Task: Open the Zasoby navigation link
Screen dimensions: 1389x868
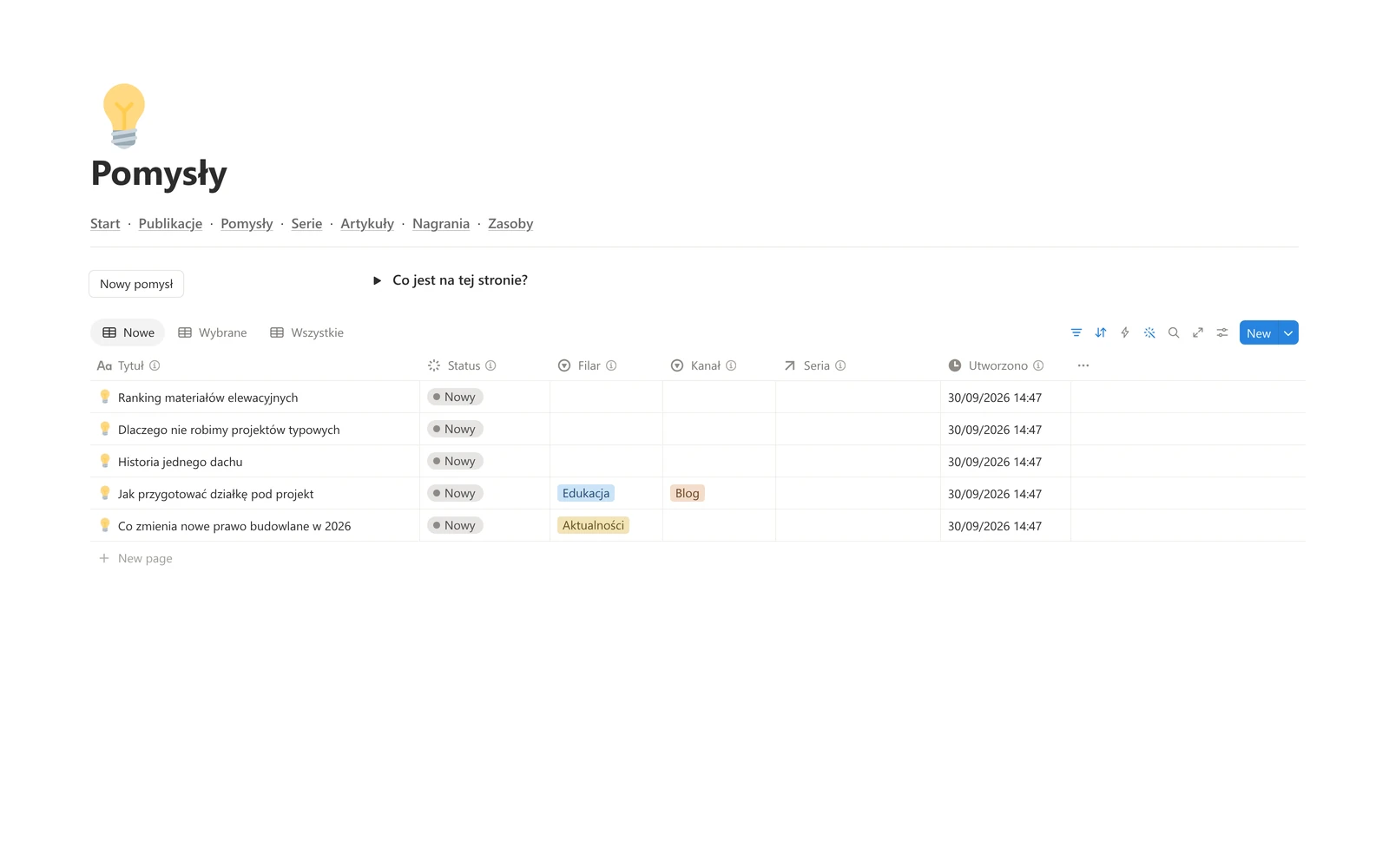Action: coord(510,223)
